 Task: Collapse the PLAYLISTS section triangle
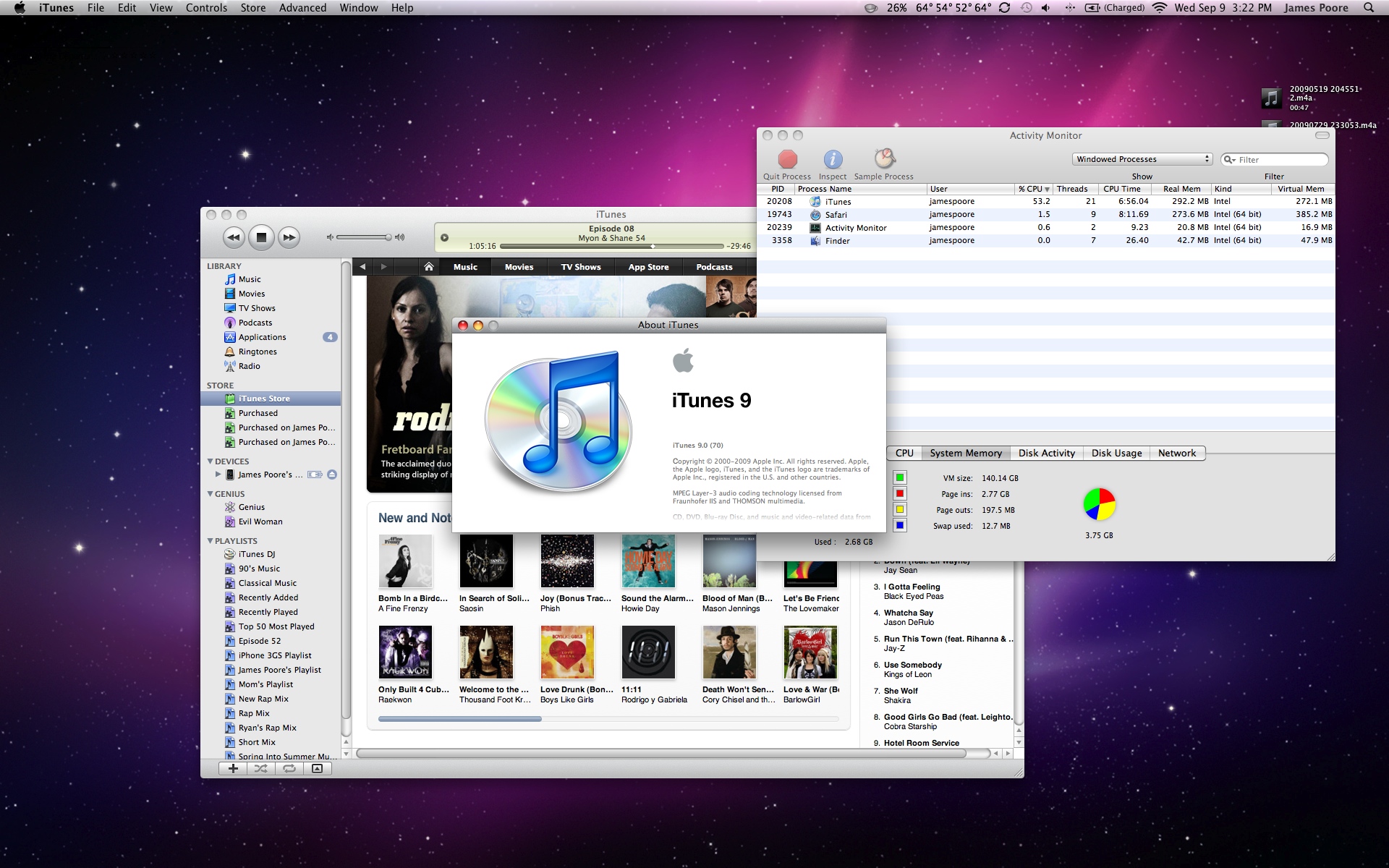[x=211, y=541]
